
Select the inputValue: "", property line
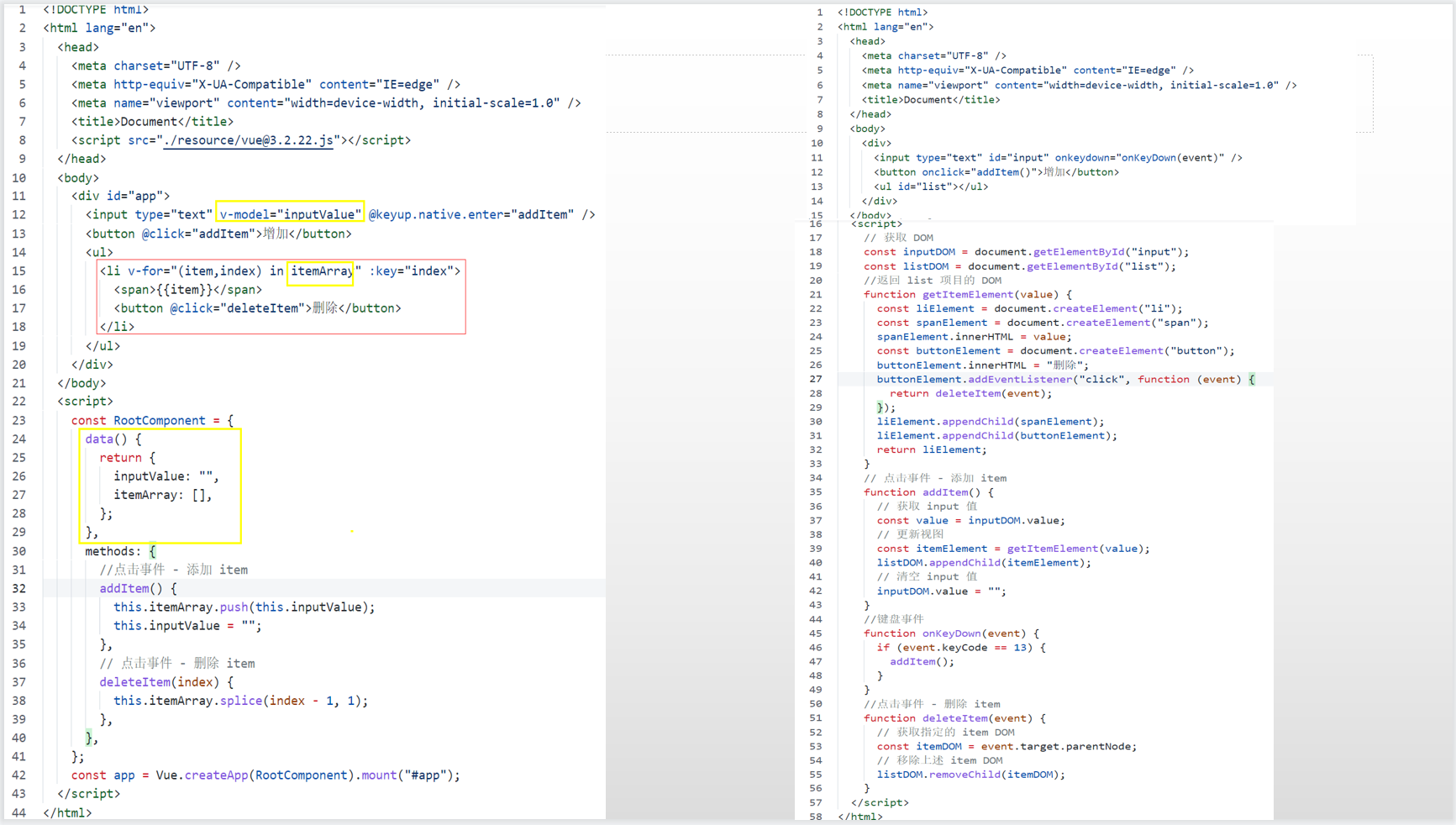tap(166, 476)
